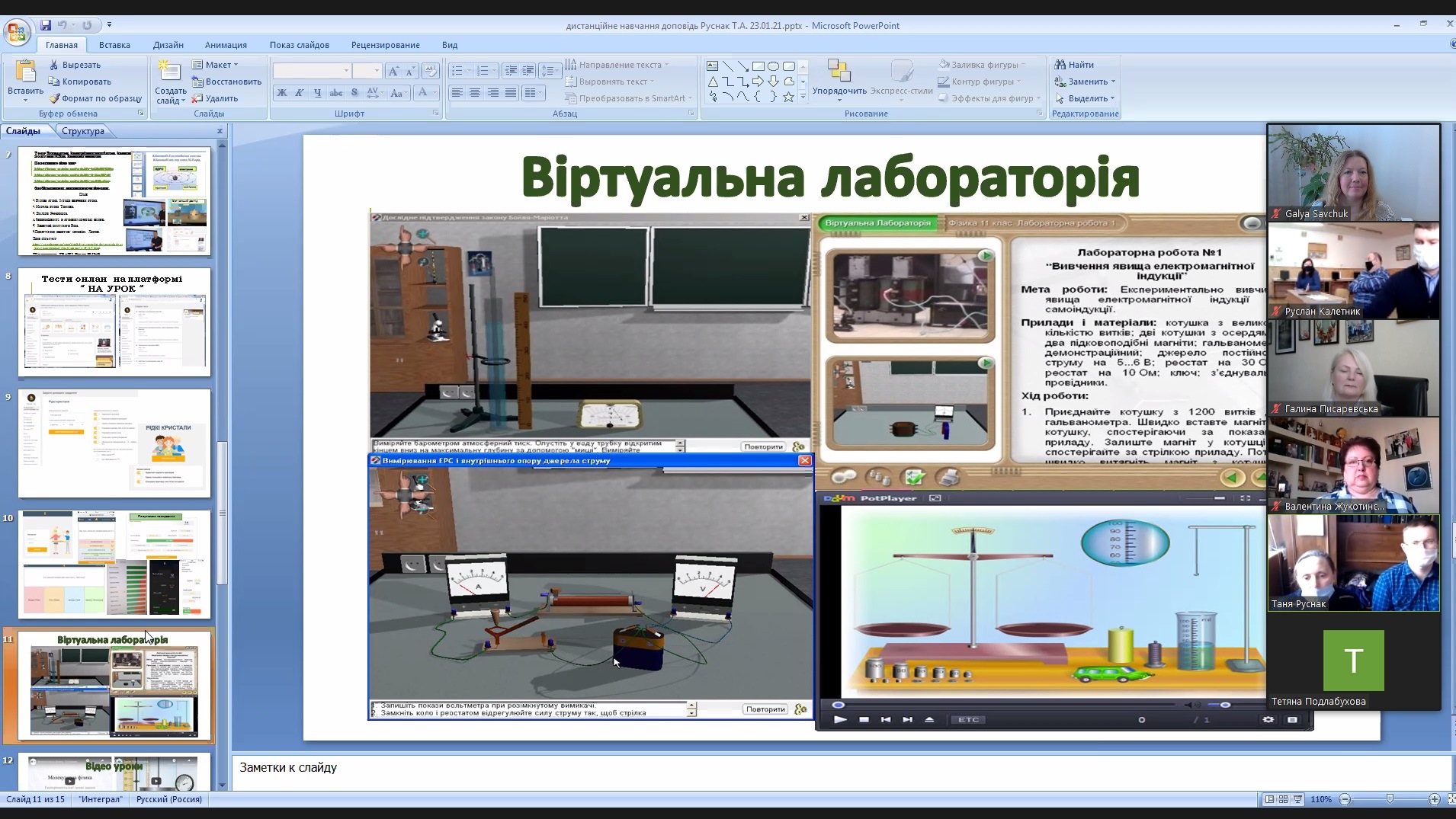Click the zoom out minus button
Viewport: 1456px width, 819px height.
coord(1345,799)
